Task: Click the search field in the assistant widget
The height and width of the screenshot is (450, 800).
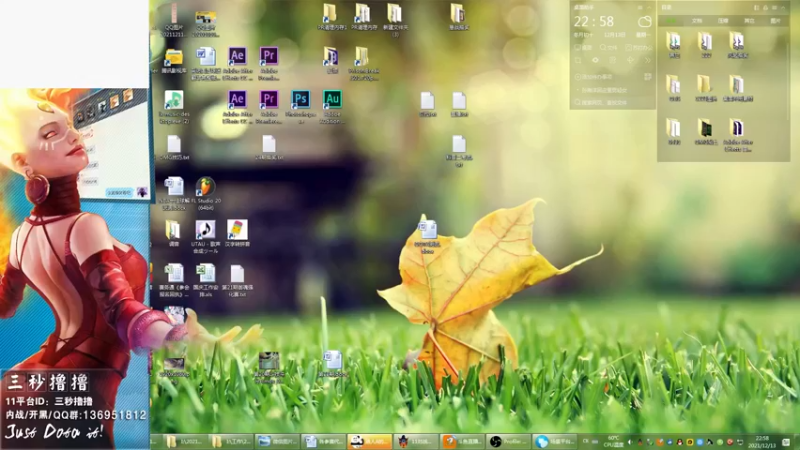Action: click(x=612, y=101)
